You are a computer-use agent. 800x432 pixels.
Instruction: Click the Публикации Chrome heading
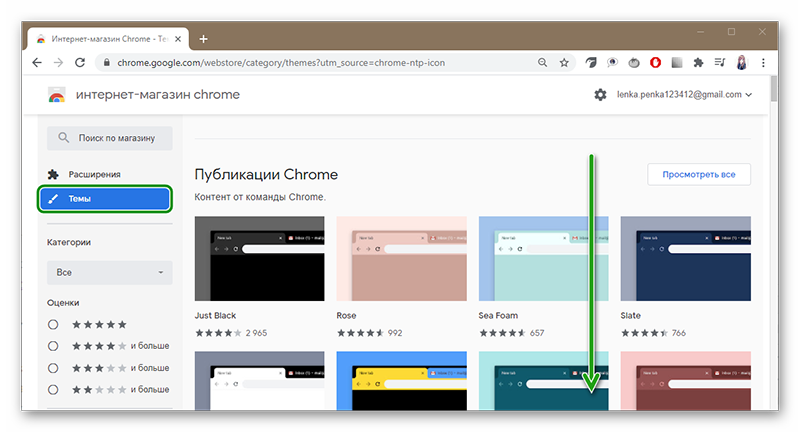266,174
